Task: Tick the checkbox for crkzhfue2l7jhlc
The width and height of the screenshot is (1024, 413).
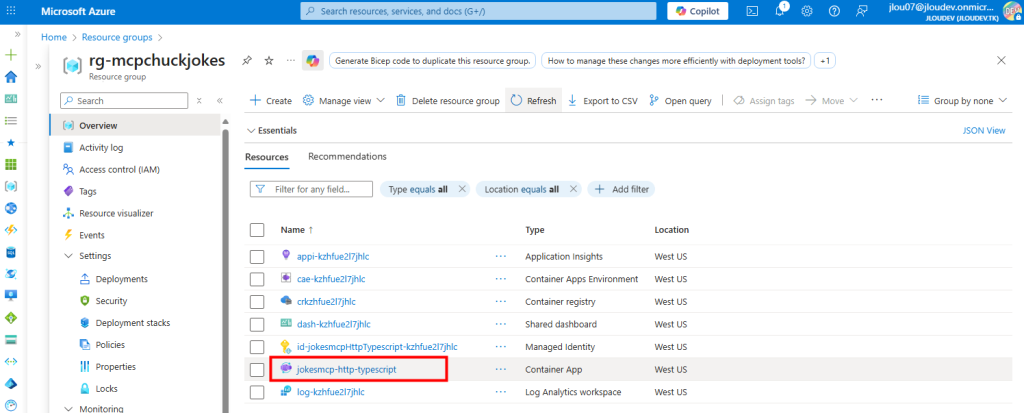Action: pos(257,301)
